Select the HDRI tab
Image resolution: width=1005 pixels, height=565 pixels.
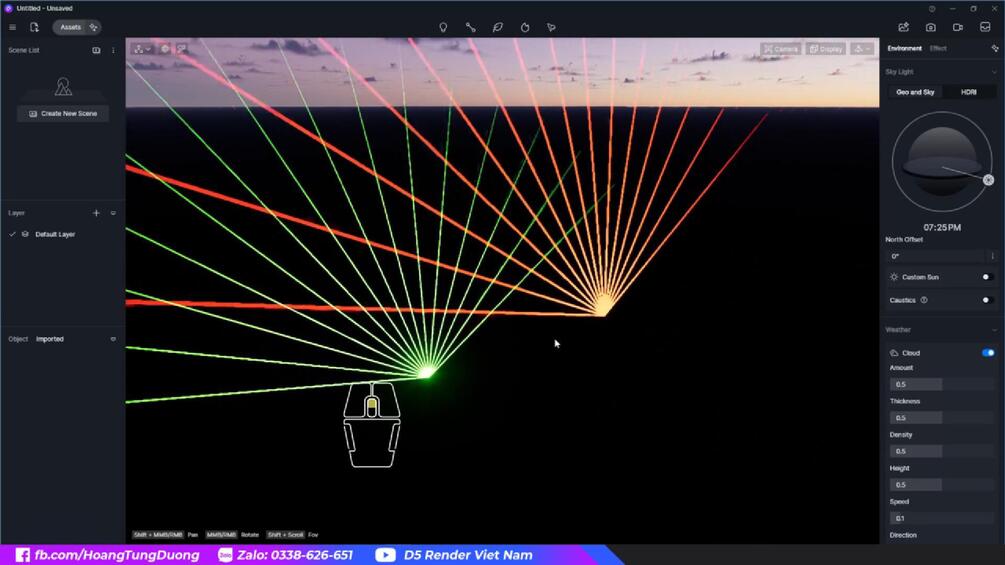(968, 92)
